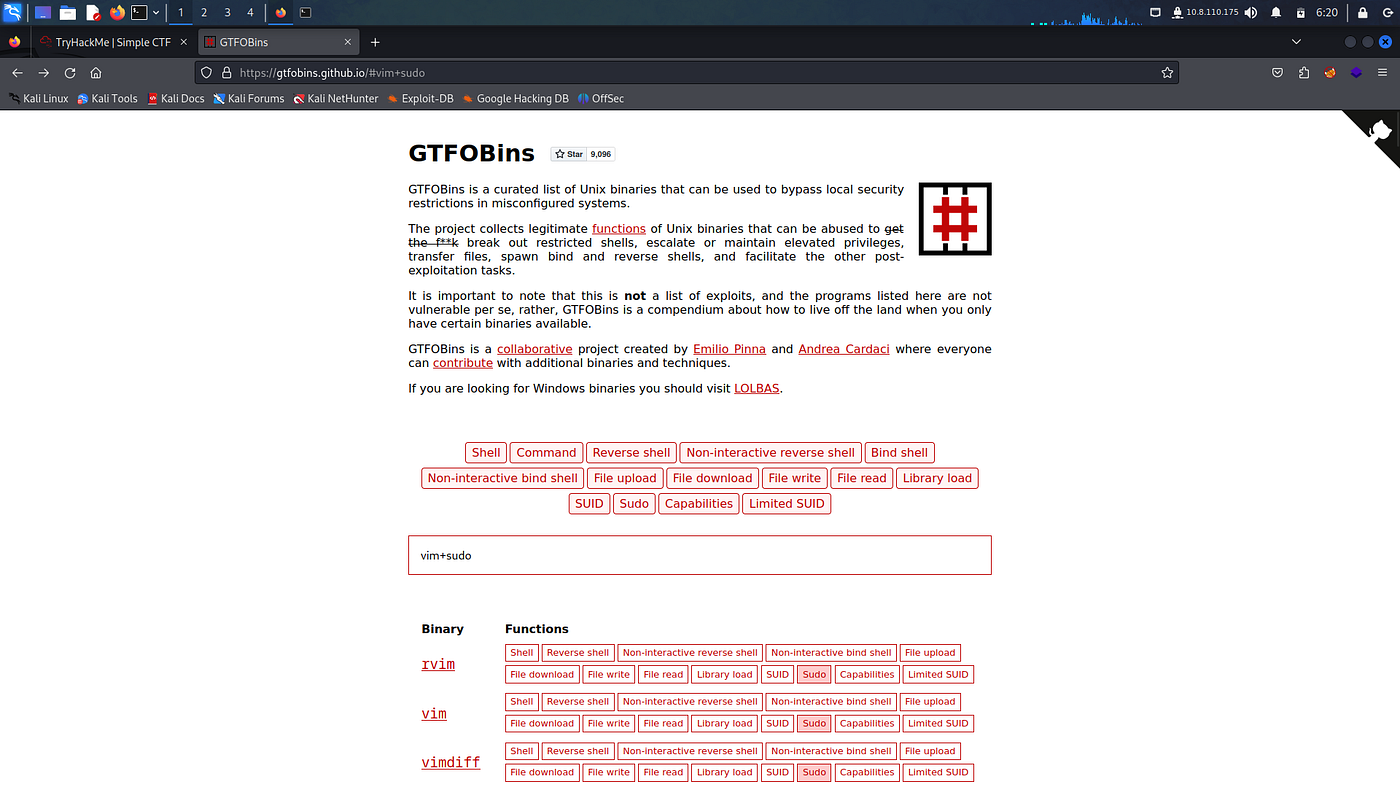
Task: Open the Kali NetHunter bookmark
Action: tap(336, 99)
